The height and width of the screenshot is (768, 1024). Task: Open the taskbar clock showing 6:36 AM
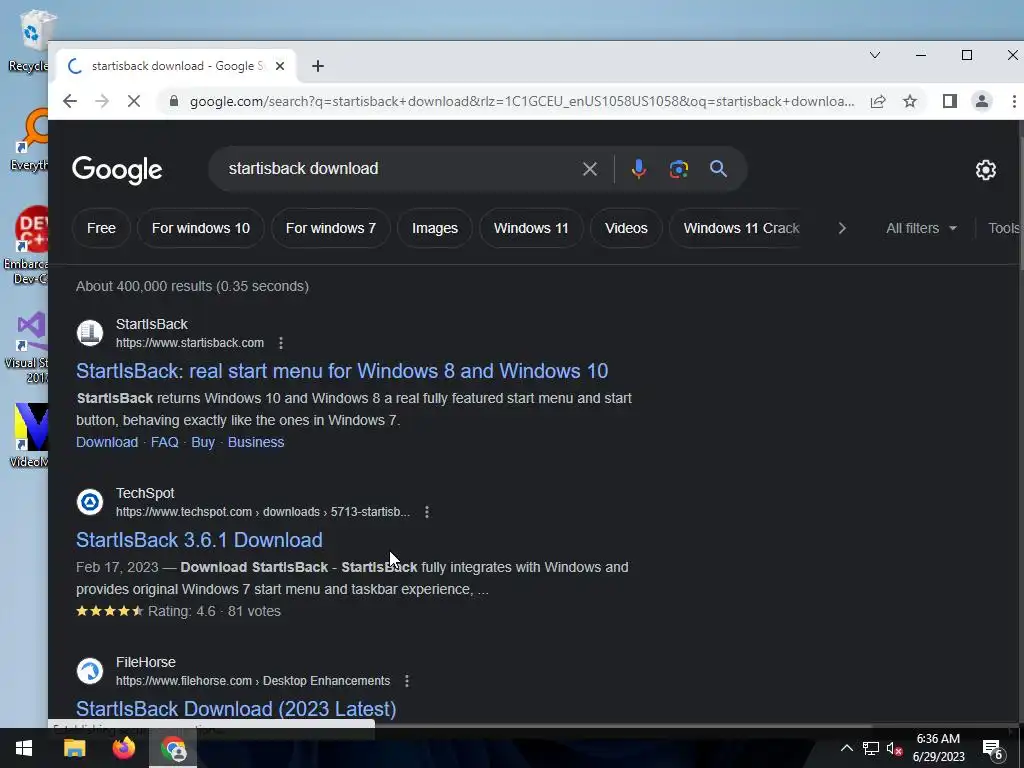(938, 748)
